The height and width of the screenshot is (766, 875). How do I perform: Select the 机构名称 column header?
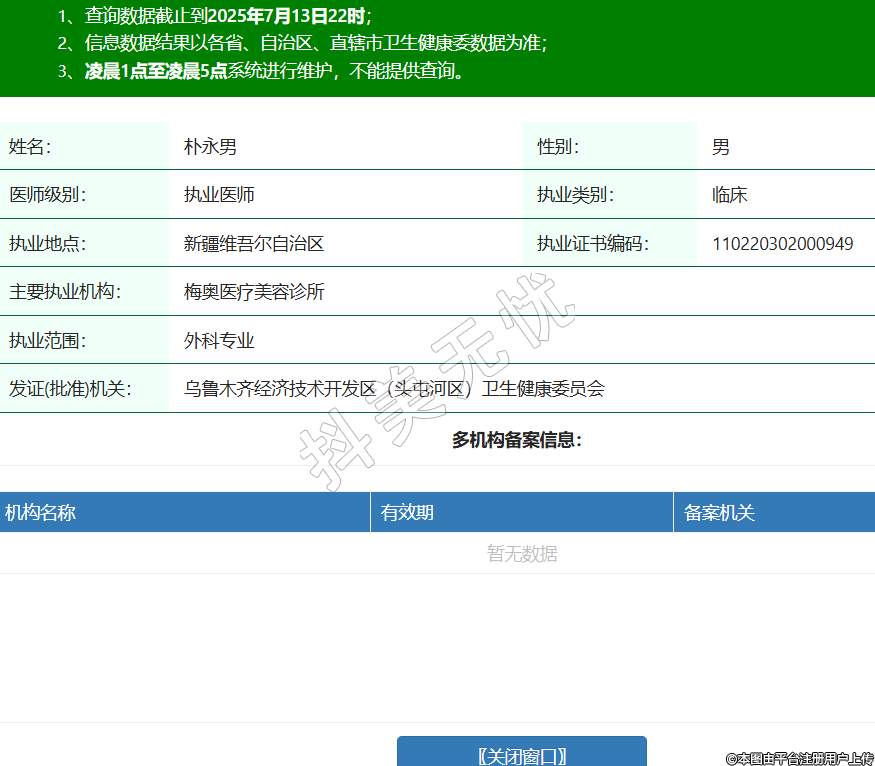point(40,513)
